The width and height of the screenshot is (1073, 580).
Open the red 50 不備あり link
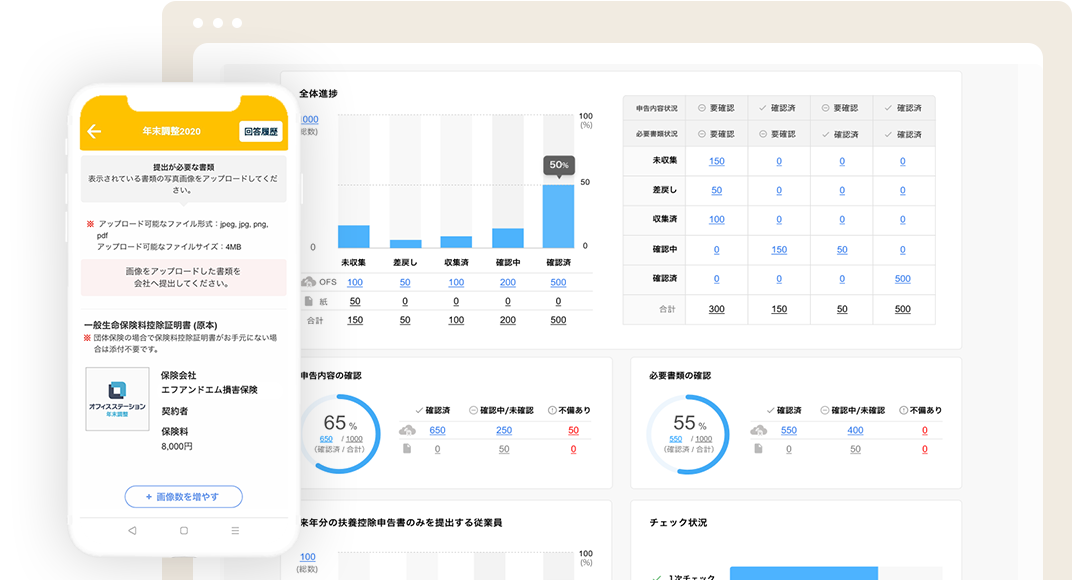pyautogui.click(x=573, y=430)
